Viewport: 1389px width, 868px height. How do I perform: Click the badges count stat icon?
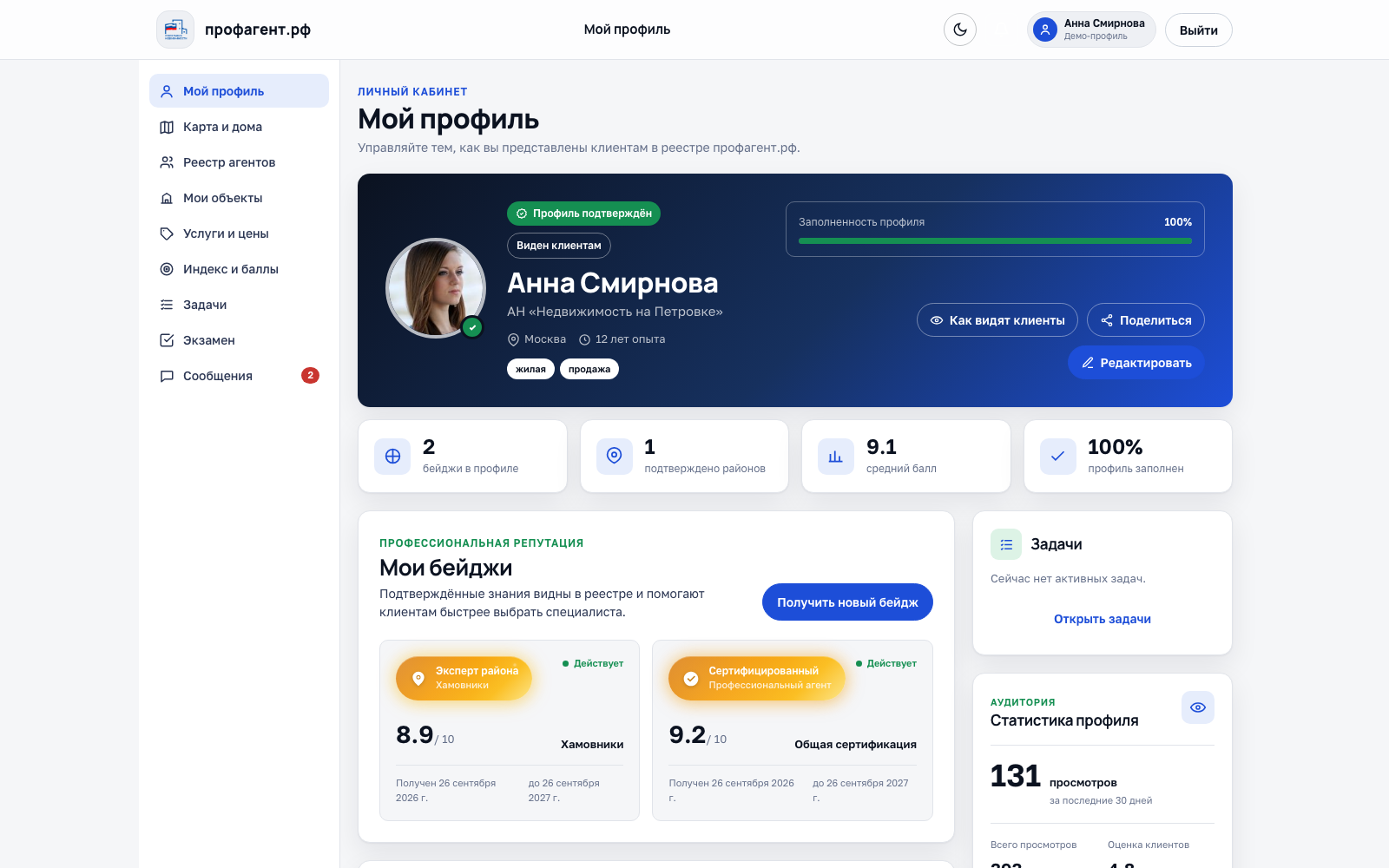coord(392,457)
